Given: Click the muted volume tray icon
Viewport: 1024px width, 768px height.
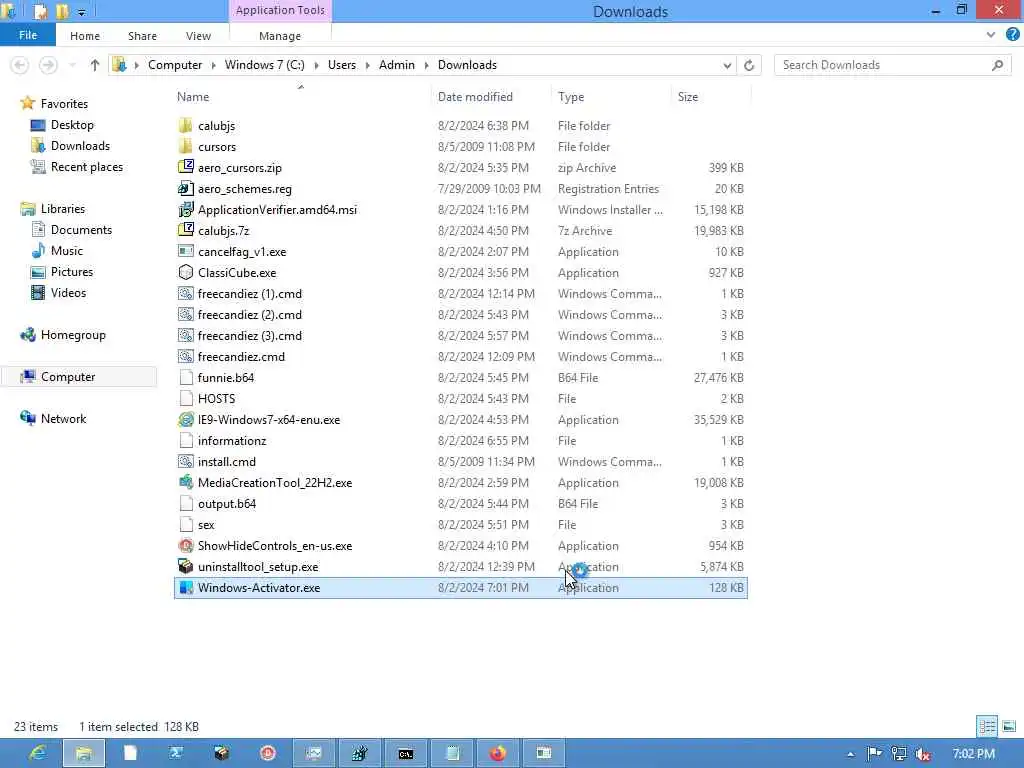Looking at the screenshot, I should click(x=923, y=754).
